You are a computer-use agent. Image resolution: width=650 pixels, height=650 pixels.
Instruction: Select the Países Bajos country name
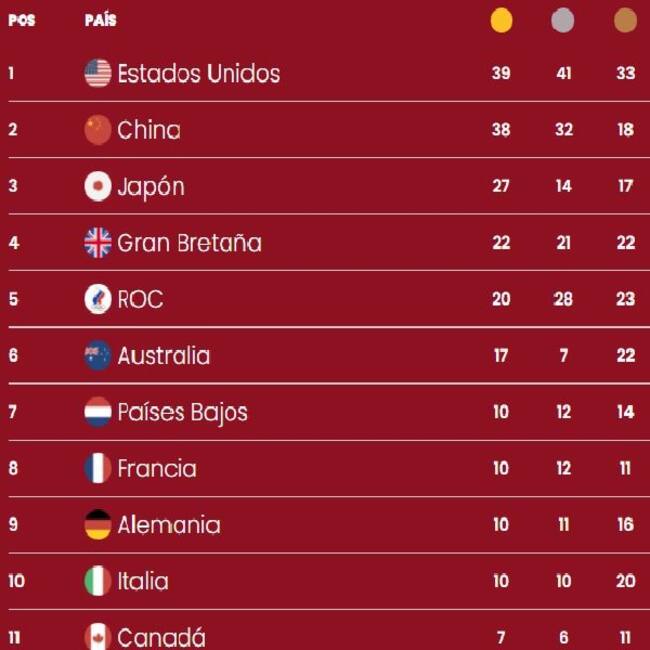(x=182, y=412)
